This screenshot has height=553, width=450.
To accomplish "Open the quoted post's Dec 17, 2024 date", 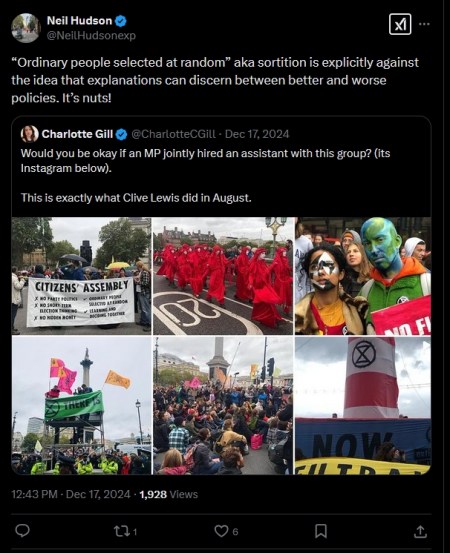I will [x=257, y=134].
